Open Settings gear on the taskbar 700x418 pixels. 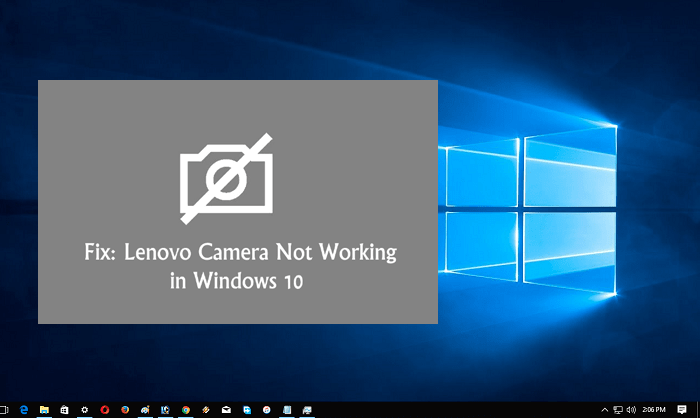pyautogui.click(x=84, y=410)
